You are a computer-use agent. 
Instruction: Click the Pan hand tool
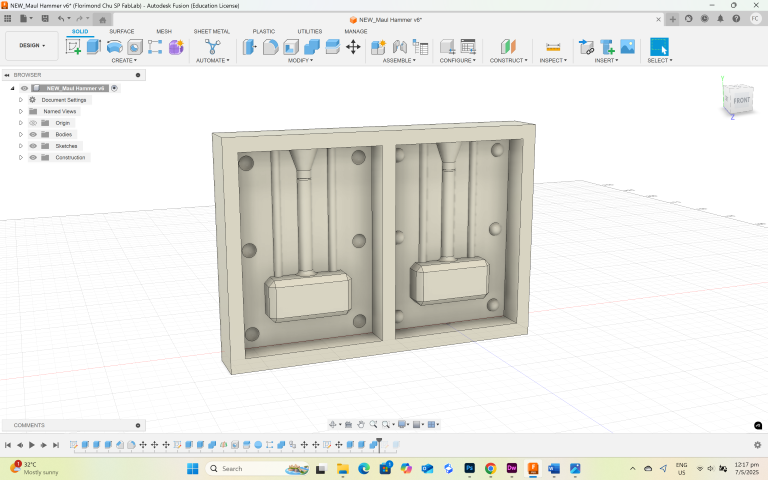coord(361,425)
